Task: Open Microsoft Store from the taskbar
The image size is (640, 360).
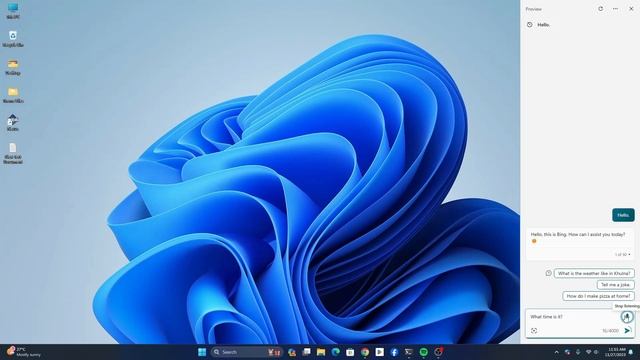Action: tap(350, 352)
